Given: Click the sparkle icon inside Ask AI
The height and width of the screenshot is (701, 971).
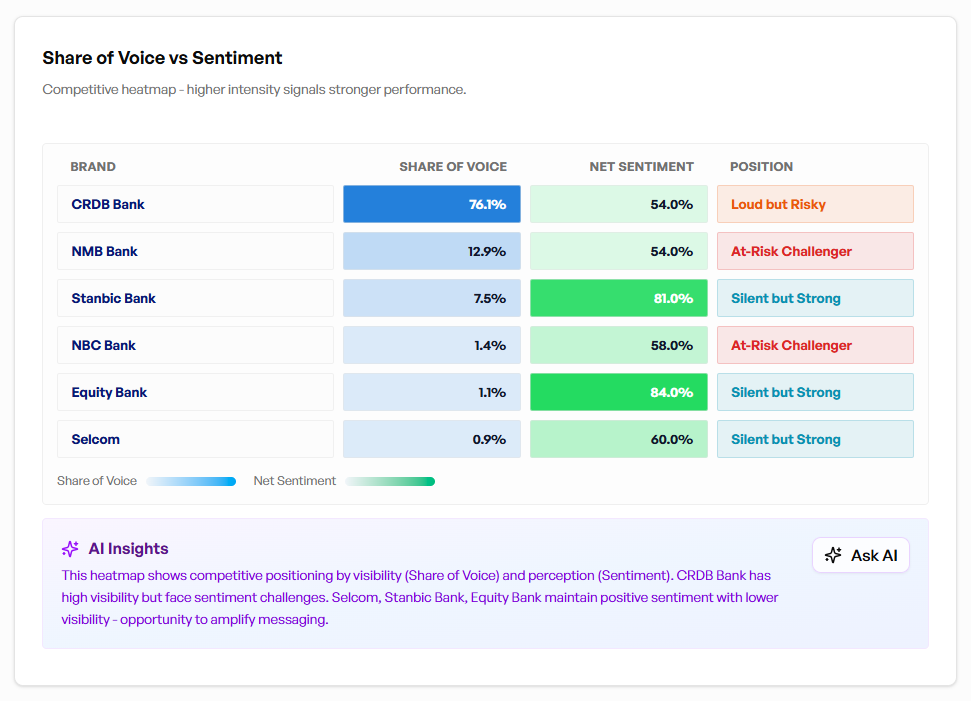Looking at the screenshot, I should [x=833, y=555].
